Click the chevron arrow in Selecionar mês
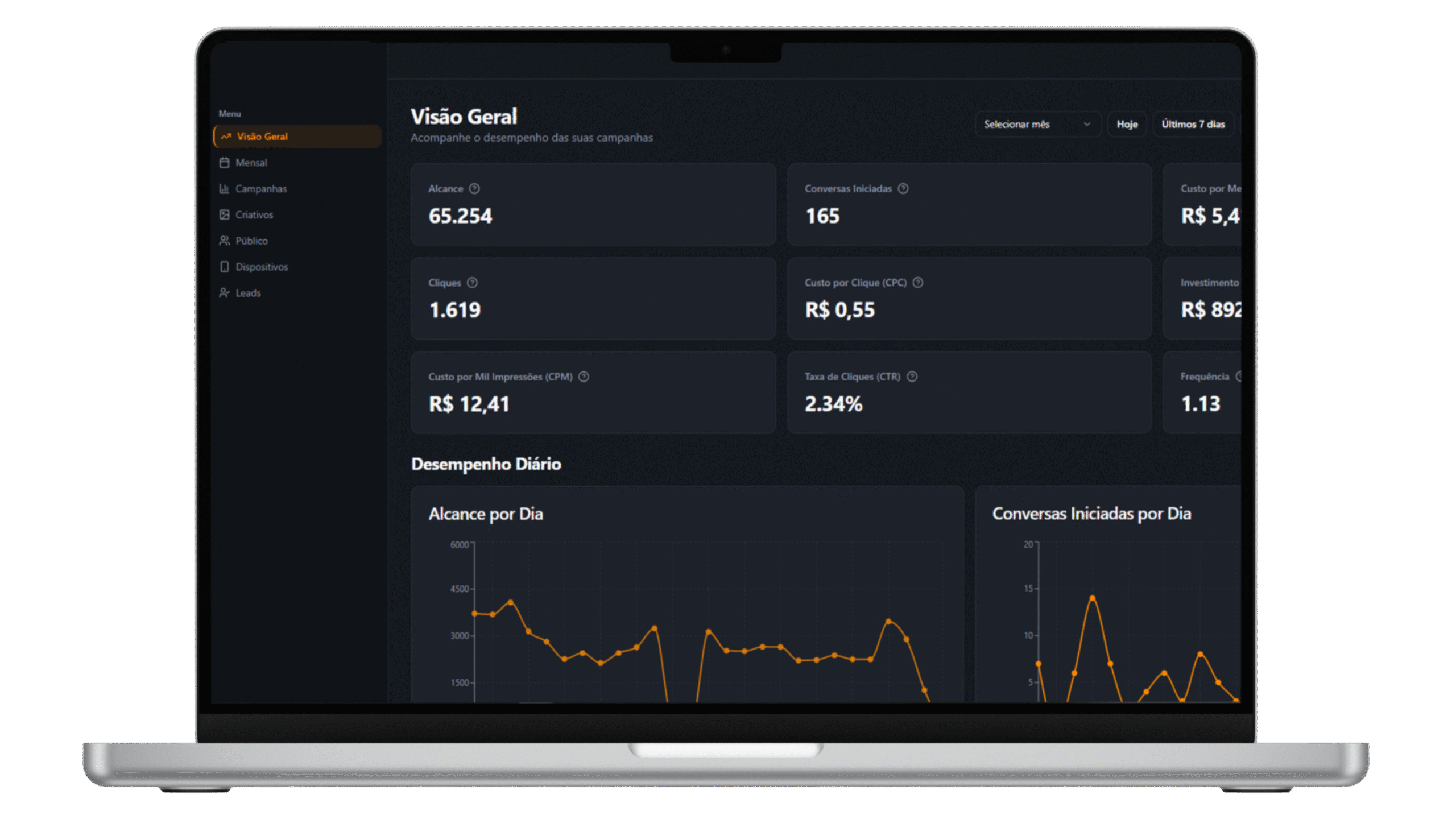 (x=1087, y=124)
